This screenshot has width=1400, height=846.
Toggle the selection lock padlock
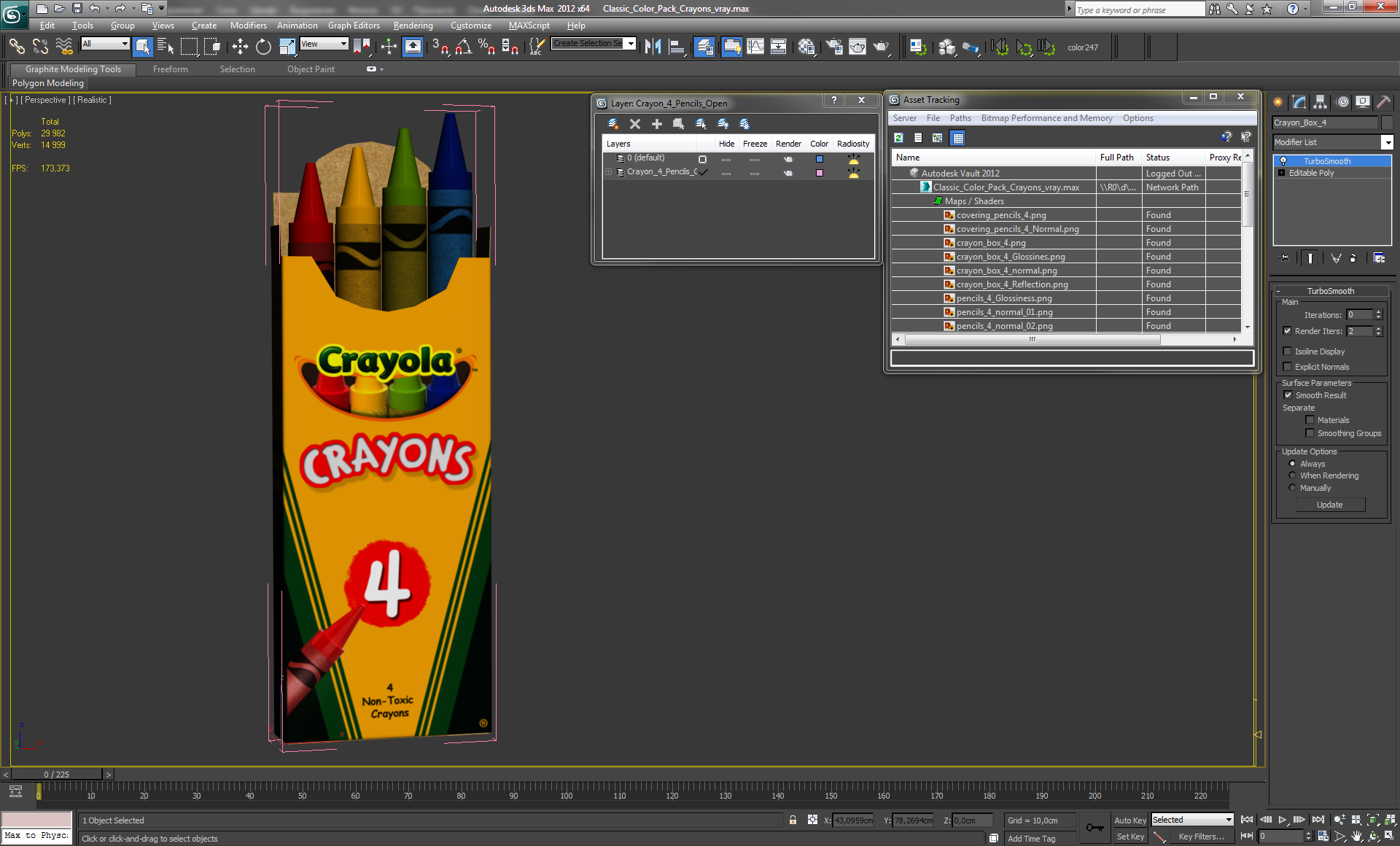tap(793, 820)
